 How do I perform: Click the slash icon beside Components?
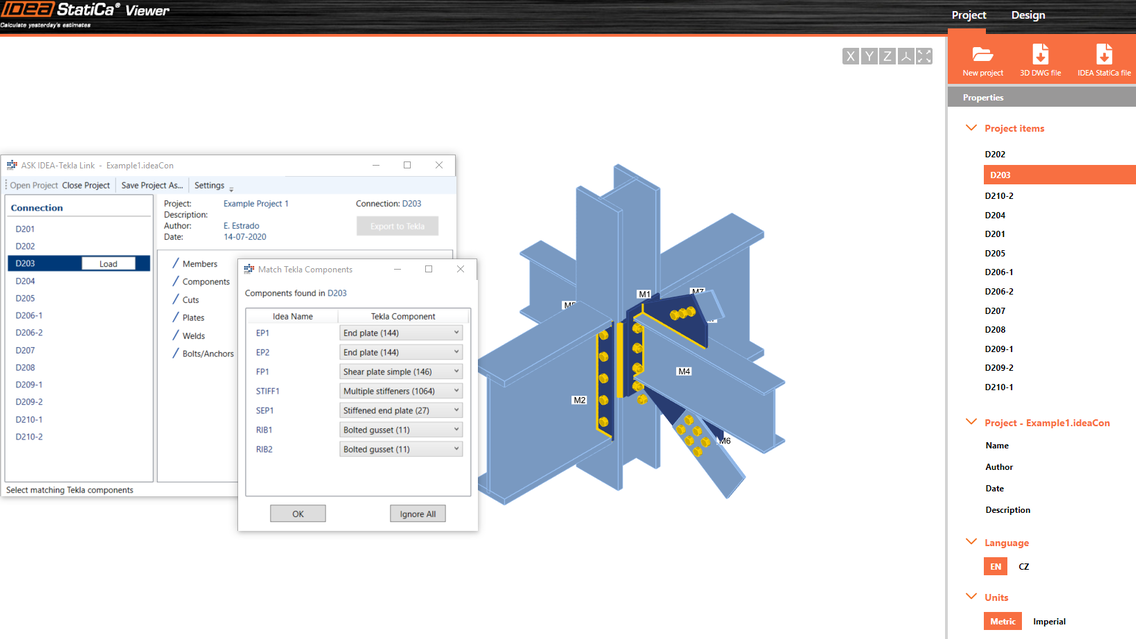coord(175,281)
